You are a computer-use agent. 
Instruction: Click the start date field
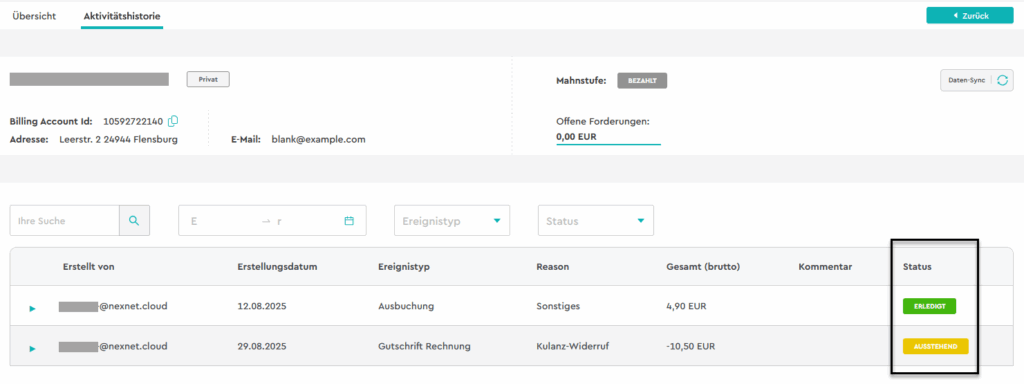point(219,221)
